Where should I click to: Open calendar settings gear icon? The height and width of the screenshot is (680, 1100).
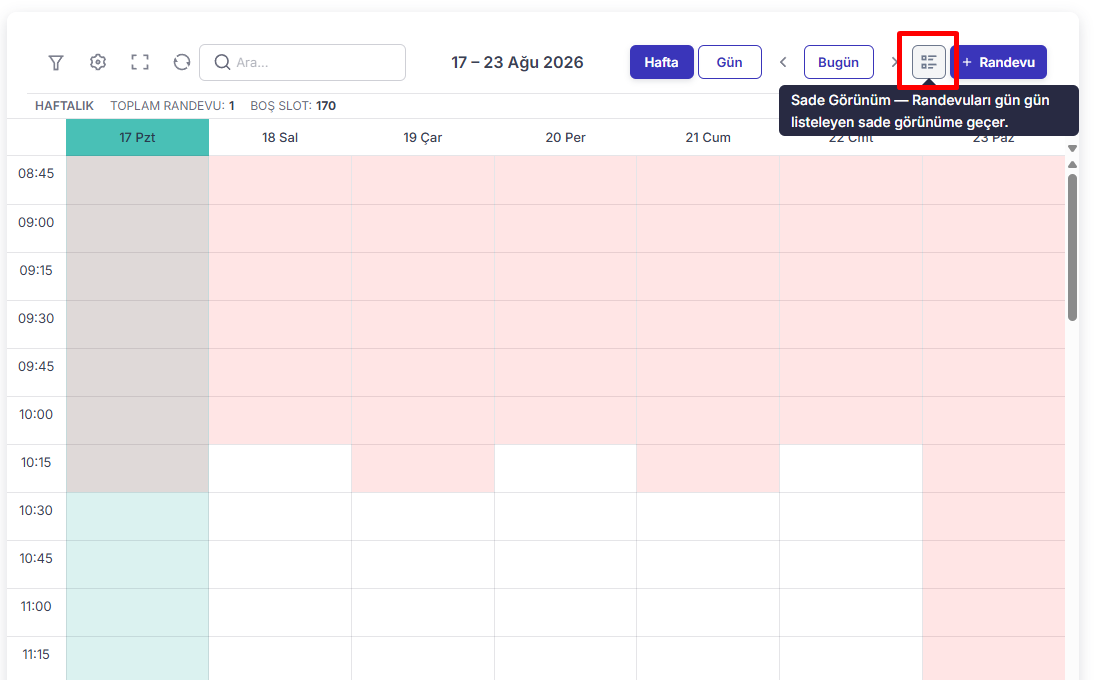98,62
